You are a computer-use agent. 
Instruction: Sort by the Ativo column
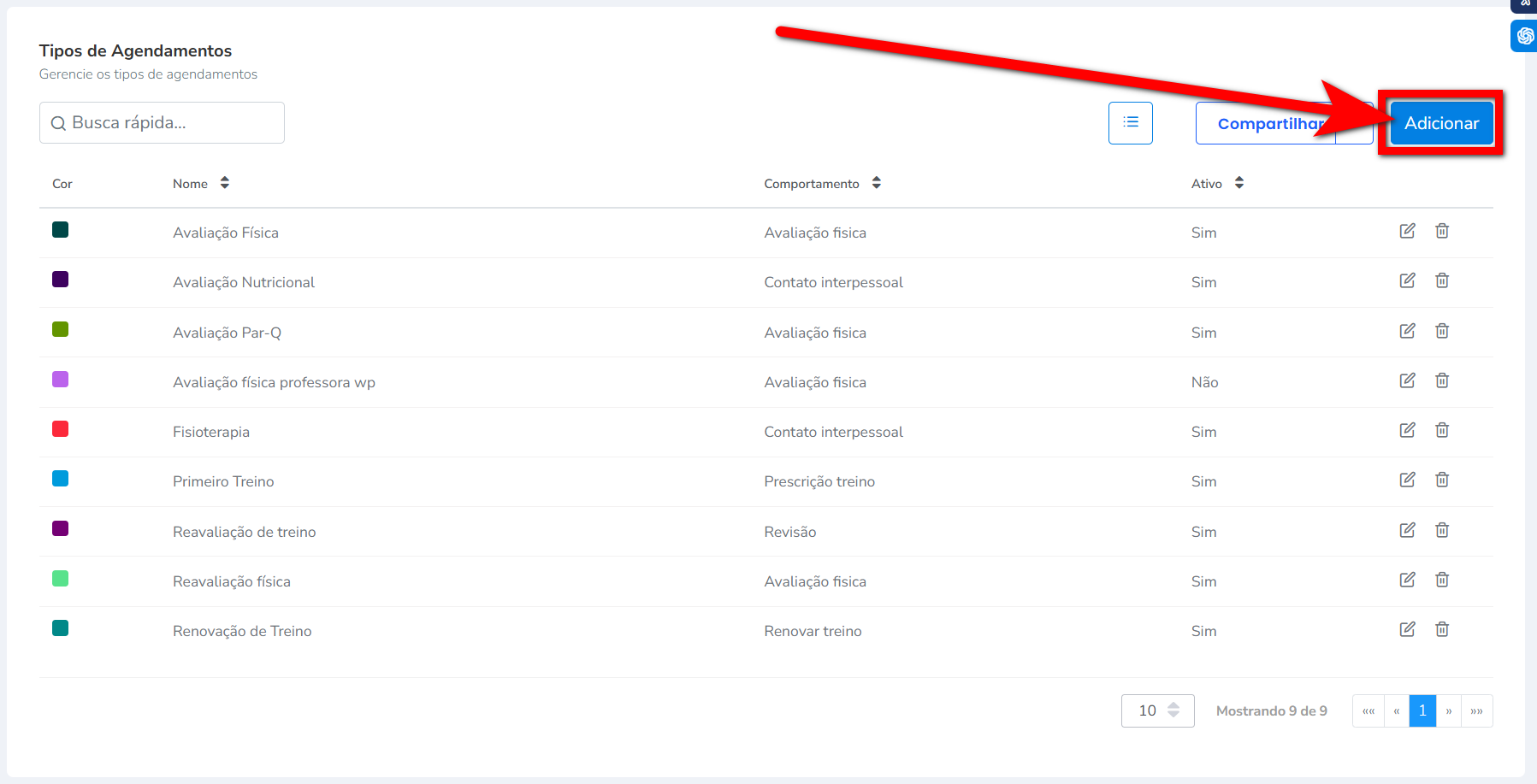point(1238,183)
